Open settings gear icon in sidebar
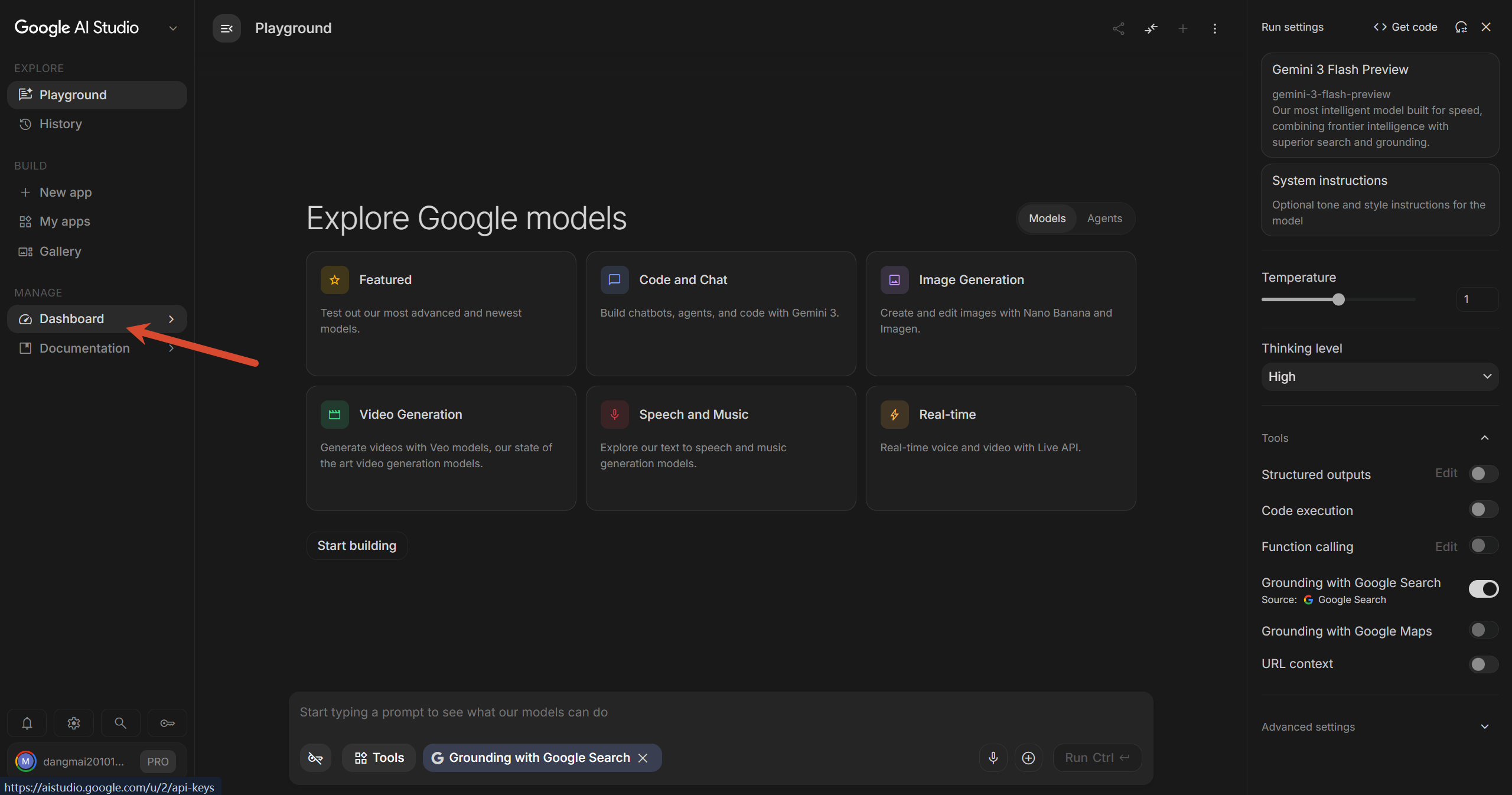1512x795 pixels. tap(74, 723)
